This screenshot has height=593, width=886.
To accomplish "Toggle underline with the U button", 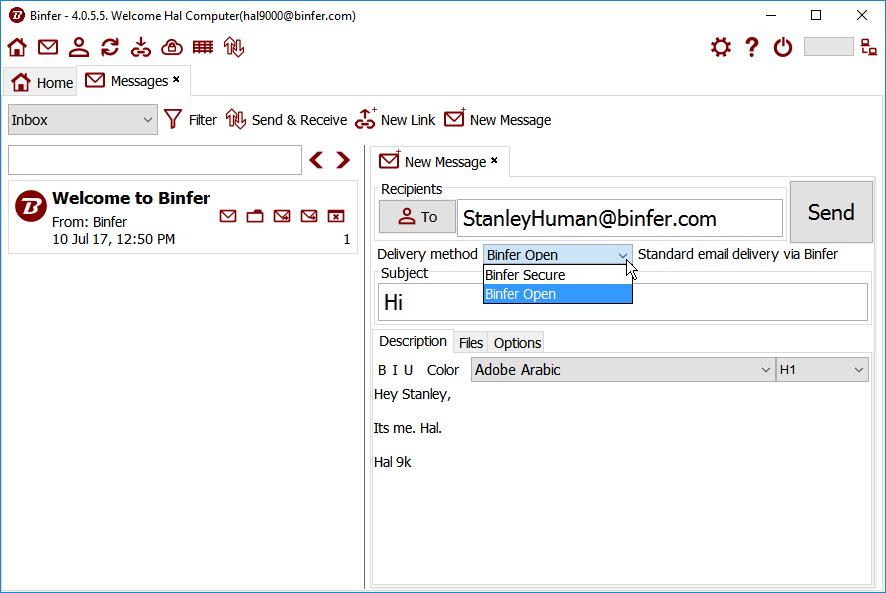I will [408, 370].
